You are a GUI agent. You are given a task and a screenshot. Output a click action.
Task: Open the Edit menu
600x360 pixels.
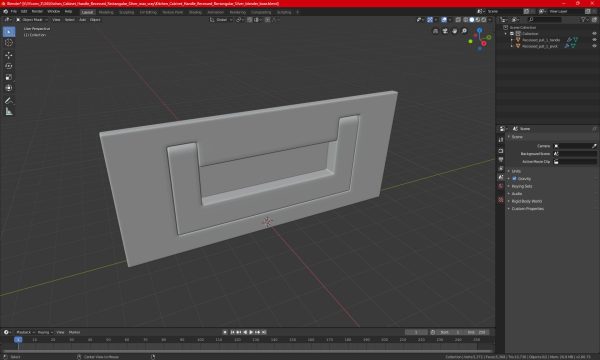coord(24,11)
